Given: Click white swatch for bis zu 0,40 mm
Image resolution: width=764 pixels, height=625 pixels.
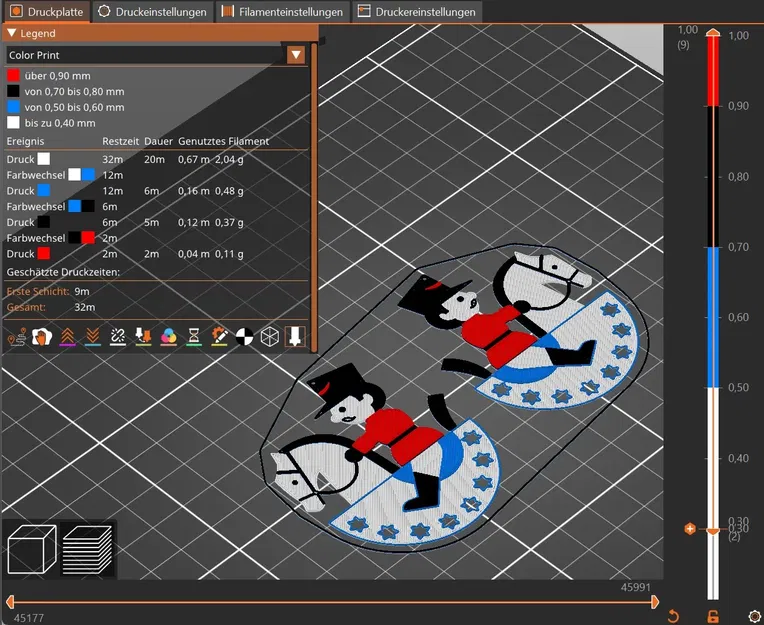Looking at the screenshot, I should click(13, 122).
